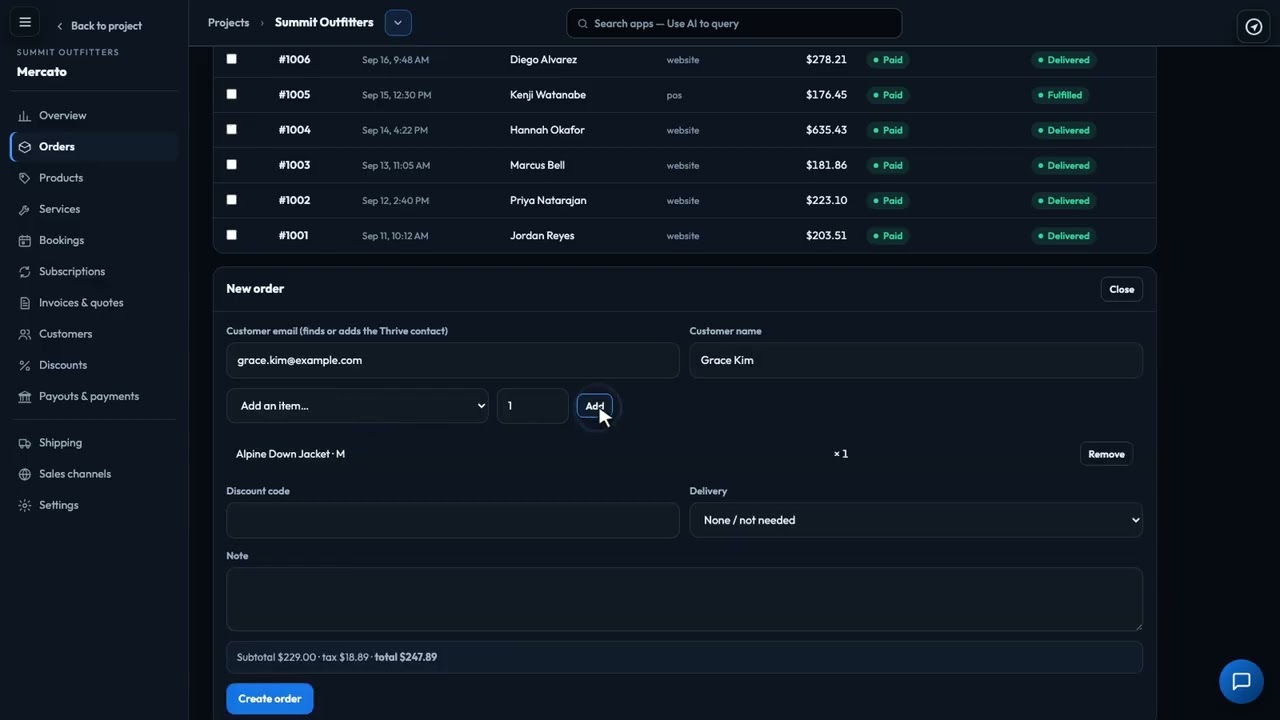Viewport: 1280px width, 720px height.
Task: Open the project switcher chevron dropdown
Action: click(x=398, y=22)
